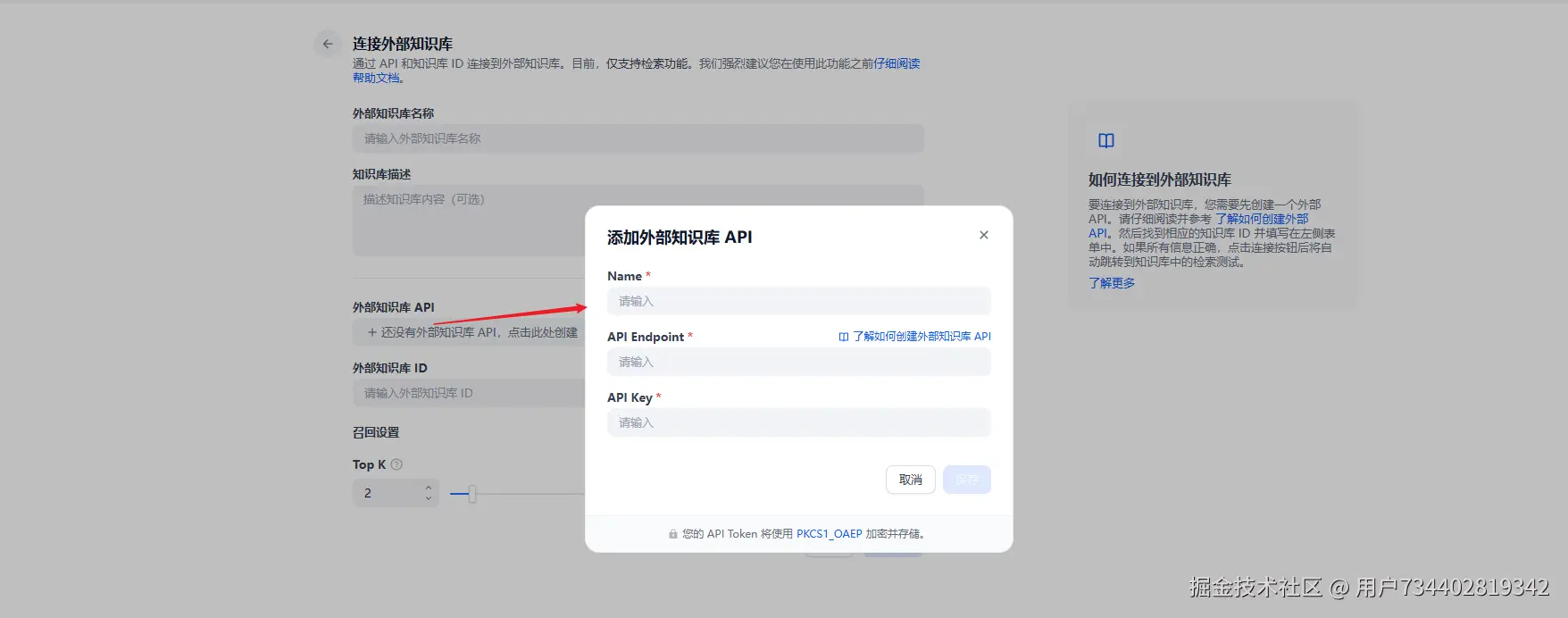Screen dimensions: 1568x618
Task: Click the API Endpoint input field
Action: click(798, 362)
